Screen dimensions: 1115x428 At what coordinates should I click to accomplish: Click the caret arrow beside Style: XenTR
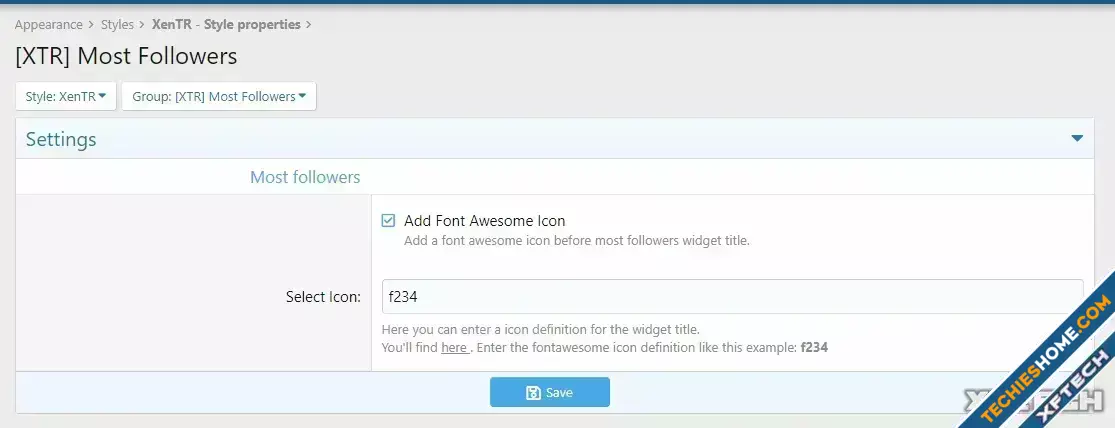[x=102, y=97]
